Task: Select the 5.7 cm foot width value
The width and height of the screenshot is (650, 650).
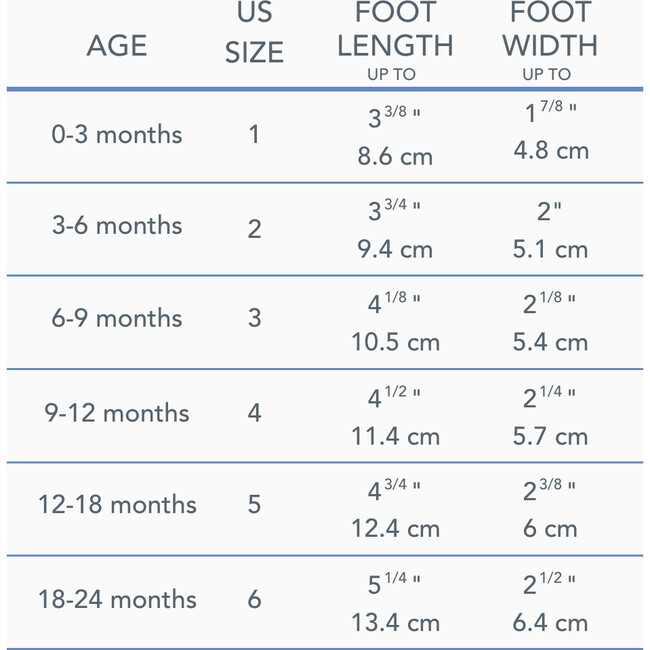Action: (550, 436)
